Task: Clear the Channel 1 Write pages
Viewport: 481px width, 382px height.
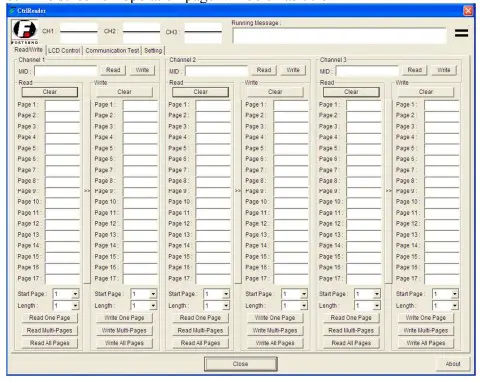Action: click(x=124, y=92)
